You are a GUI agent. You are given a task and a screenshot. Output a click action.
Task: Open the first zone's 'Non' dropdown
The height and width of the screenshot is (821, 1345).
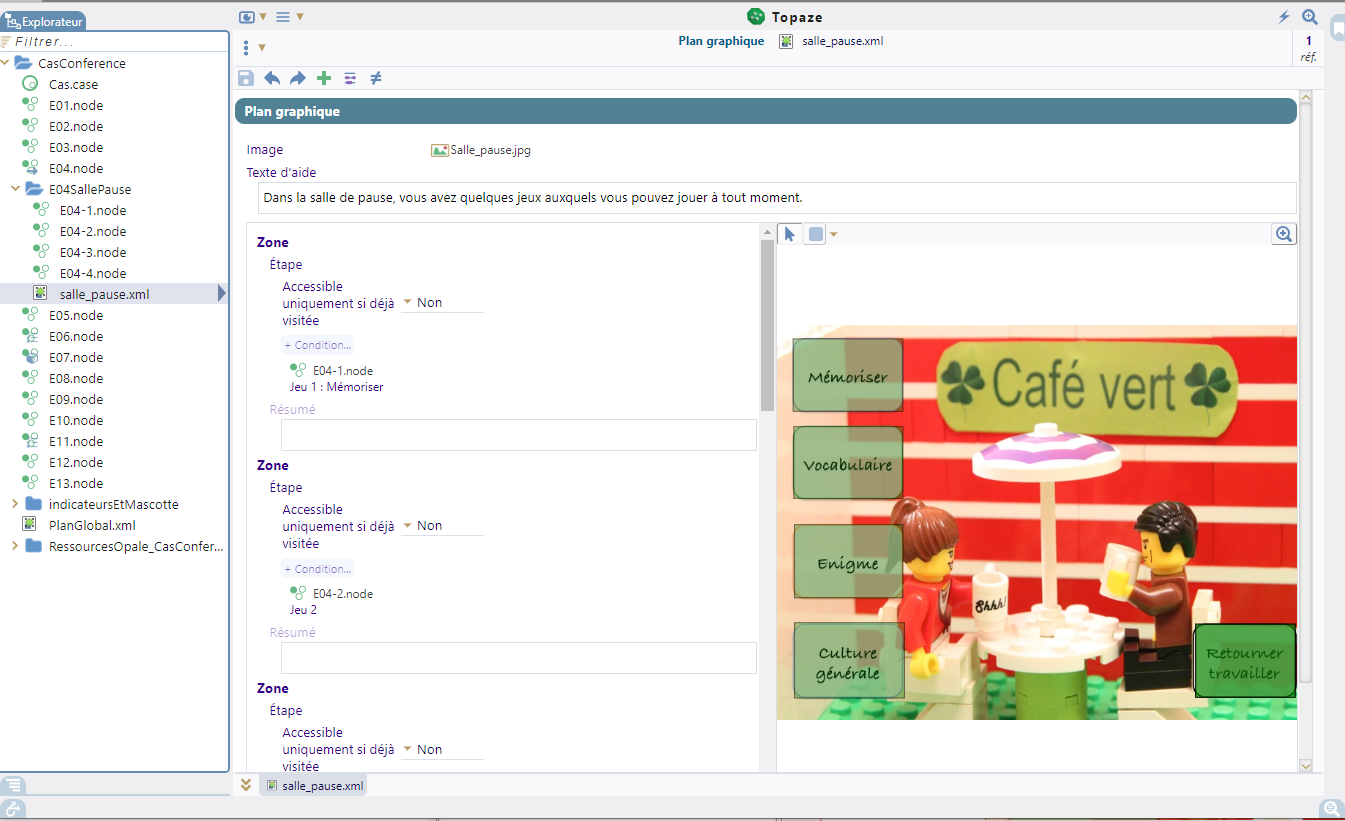(429, 303)
